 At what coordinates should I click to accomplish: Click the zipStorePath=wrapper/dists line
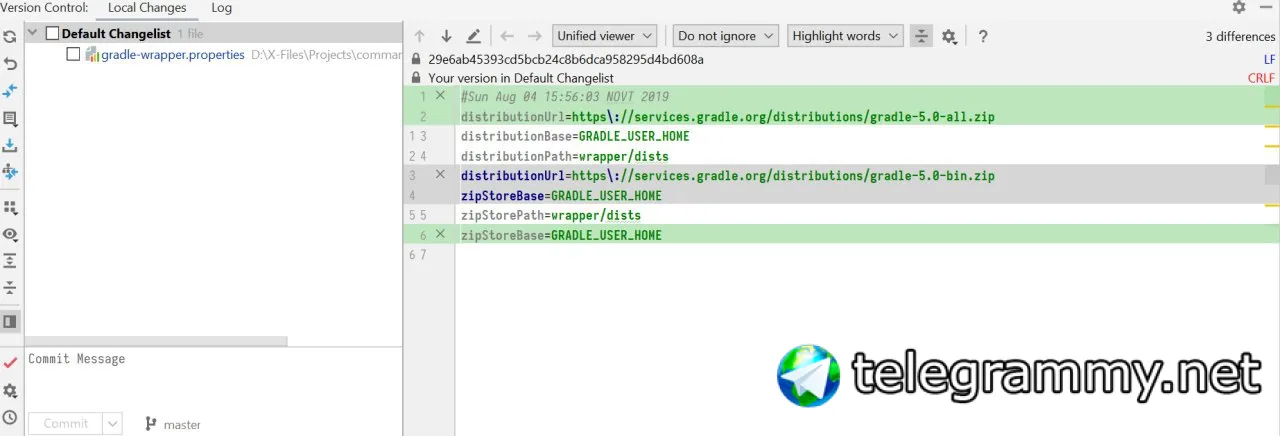tap(550, 215)
